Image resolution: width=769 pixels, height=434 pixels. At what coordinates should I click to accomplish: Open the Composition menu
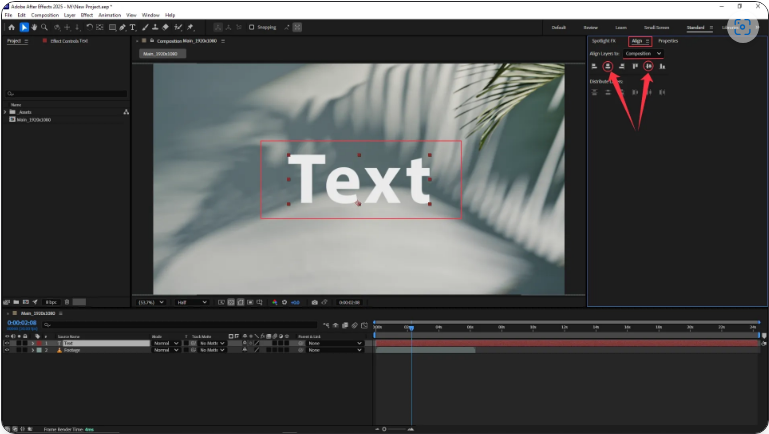pyautogui.click(x=45, y=15)
